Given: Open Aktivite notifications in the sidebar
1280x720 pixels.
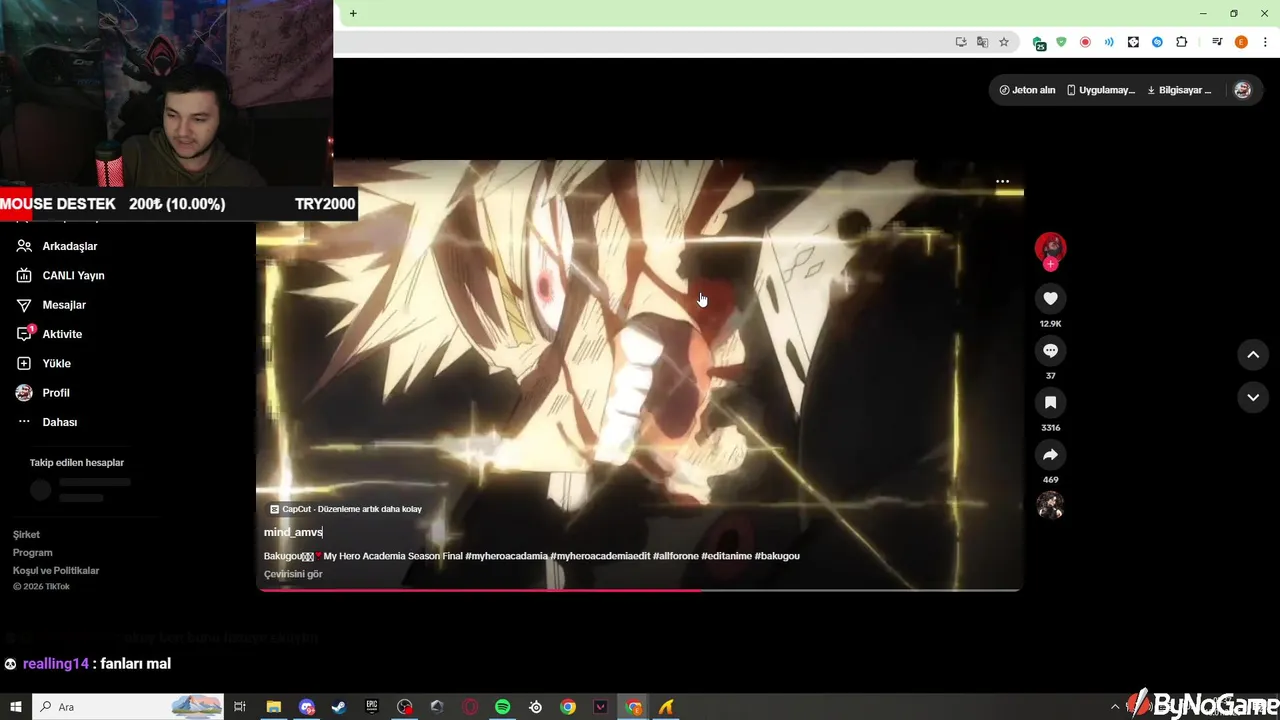Looking at the screenshot, I should pyautogui.click(x=49, y=334).
